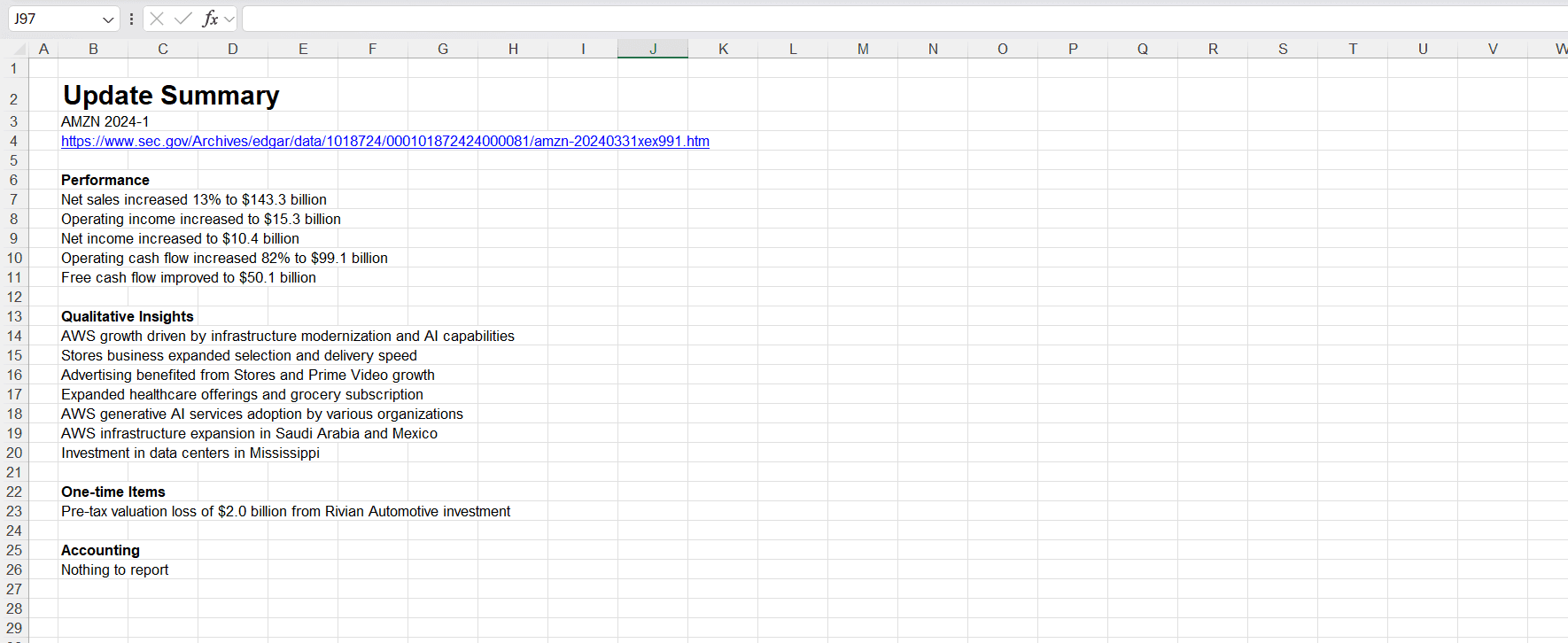1568x643 pixels.
Task: Click the Rivian Automotive valuation loss cell
Action: coord(285,512)
